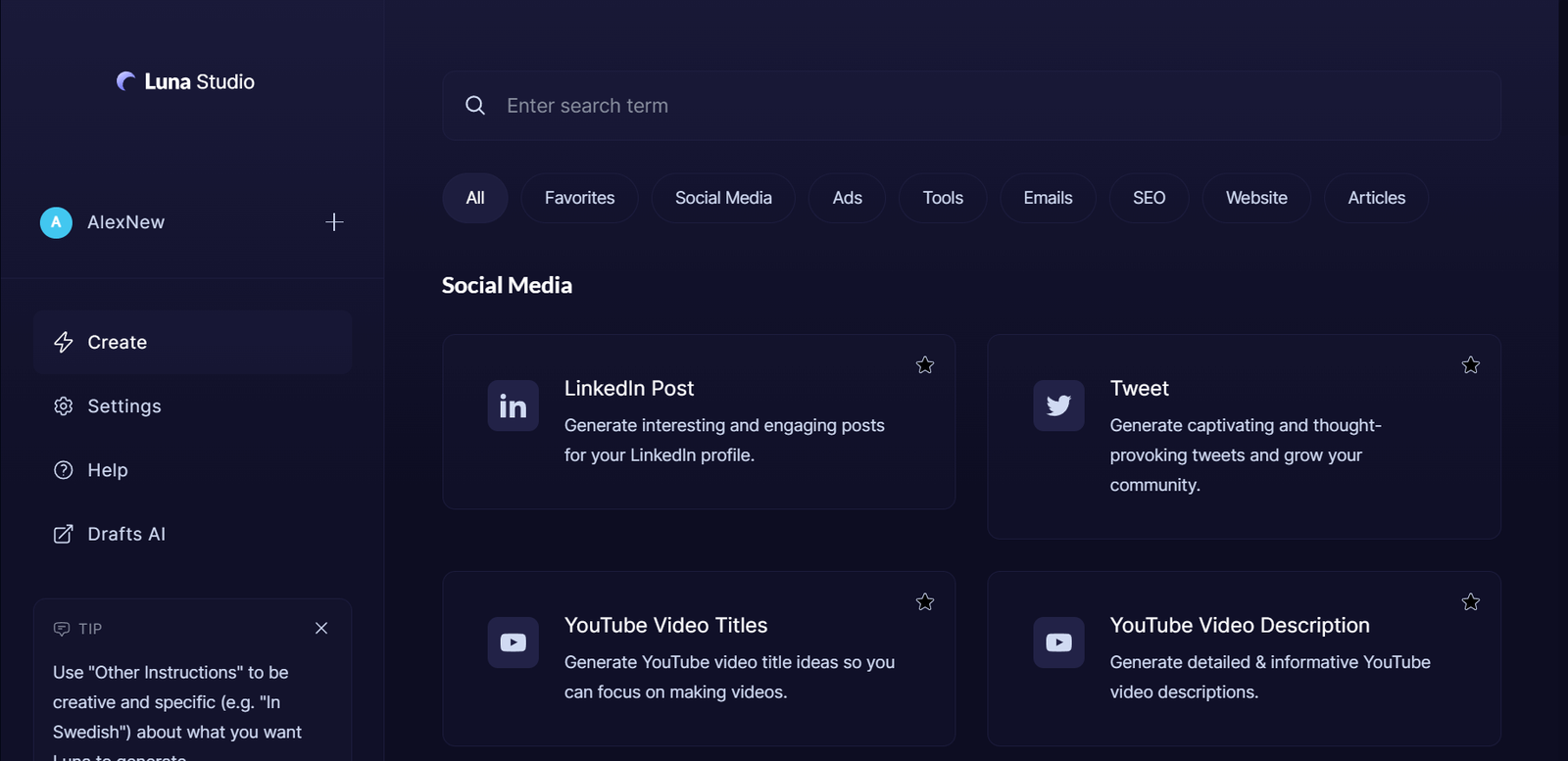Dismiss the TIP box with the X
Image resolution: width=1568 pixels, height=761 pixels.
[x=321, y=628]
